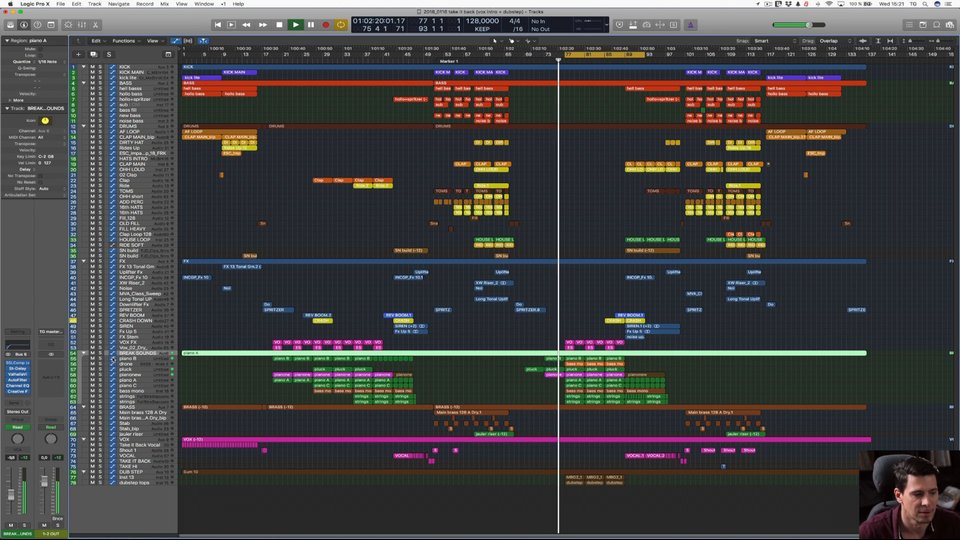Open the Mixer sliders icon
Image resolution: width=960 pixels, height=540 pixels.
81,25
